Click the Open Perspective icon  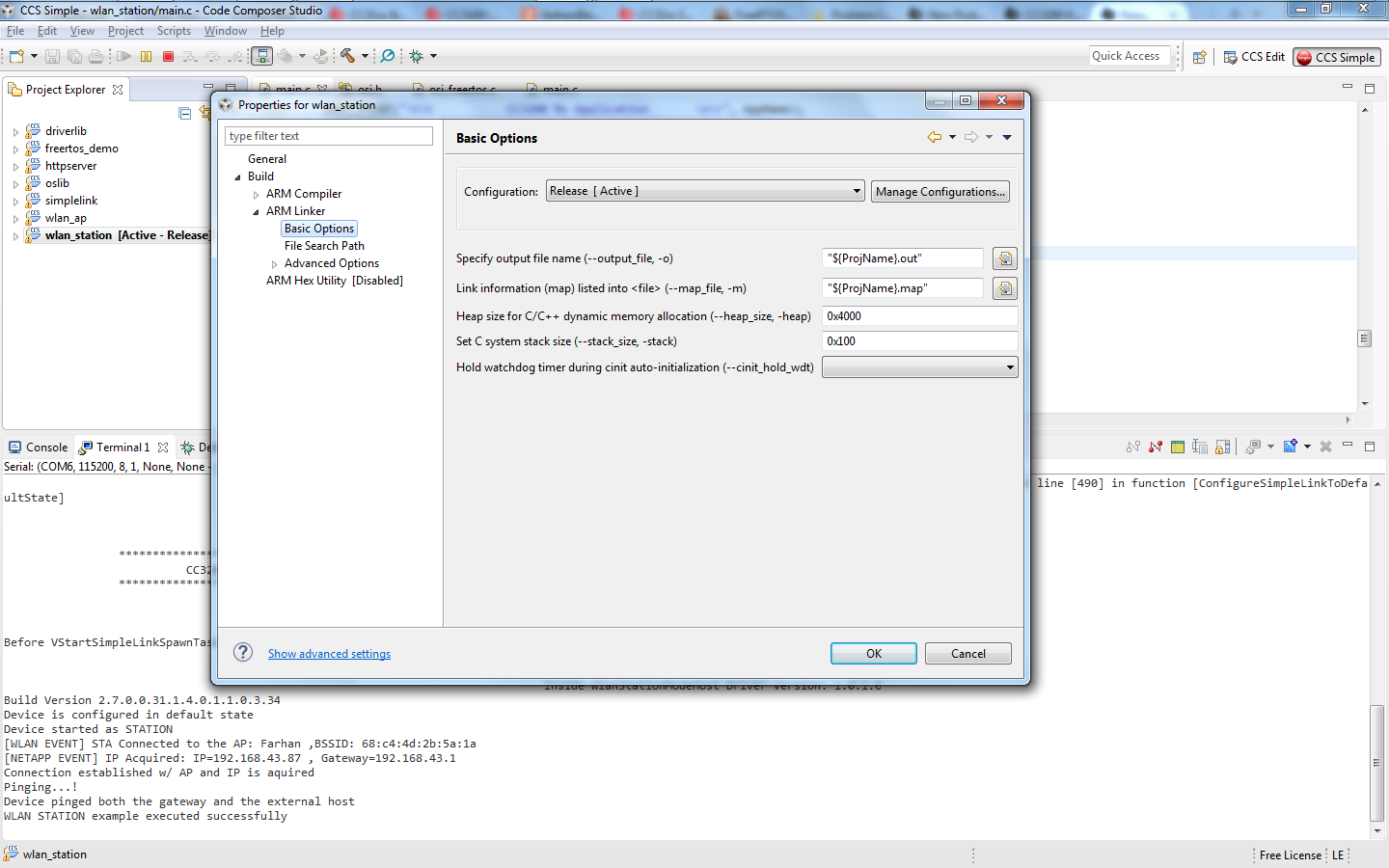point(1200,57)
